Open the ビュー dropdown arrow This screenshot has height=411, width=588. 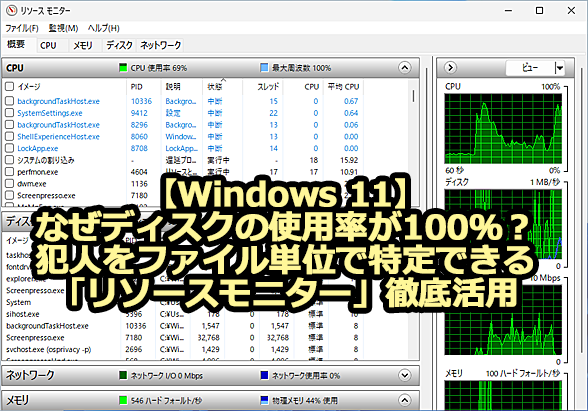pyautogui.click(x=560, y=68)
